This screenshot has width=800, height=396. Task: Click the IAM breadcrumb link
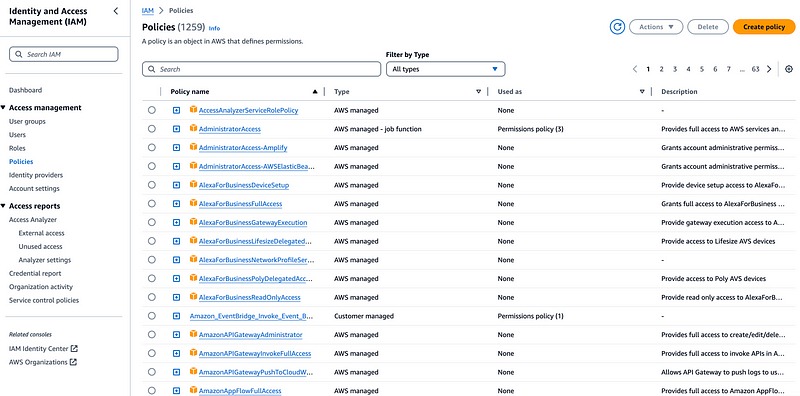(x=147, y=10)
